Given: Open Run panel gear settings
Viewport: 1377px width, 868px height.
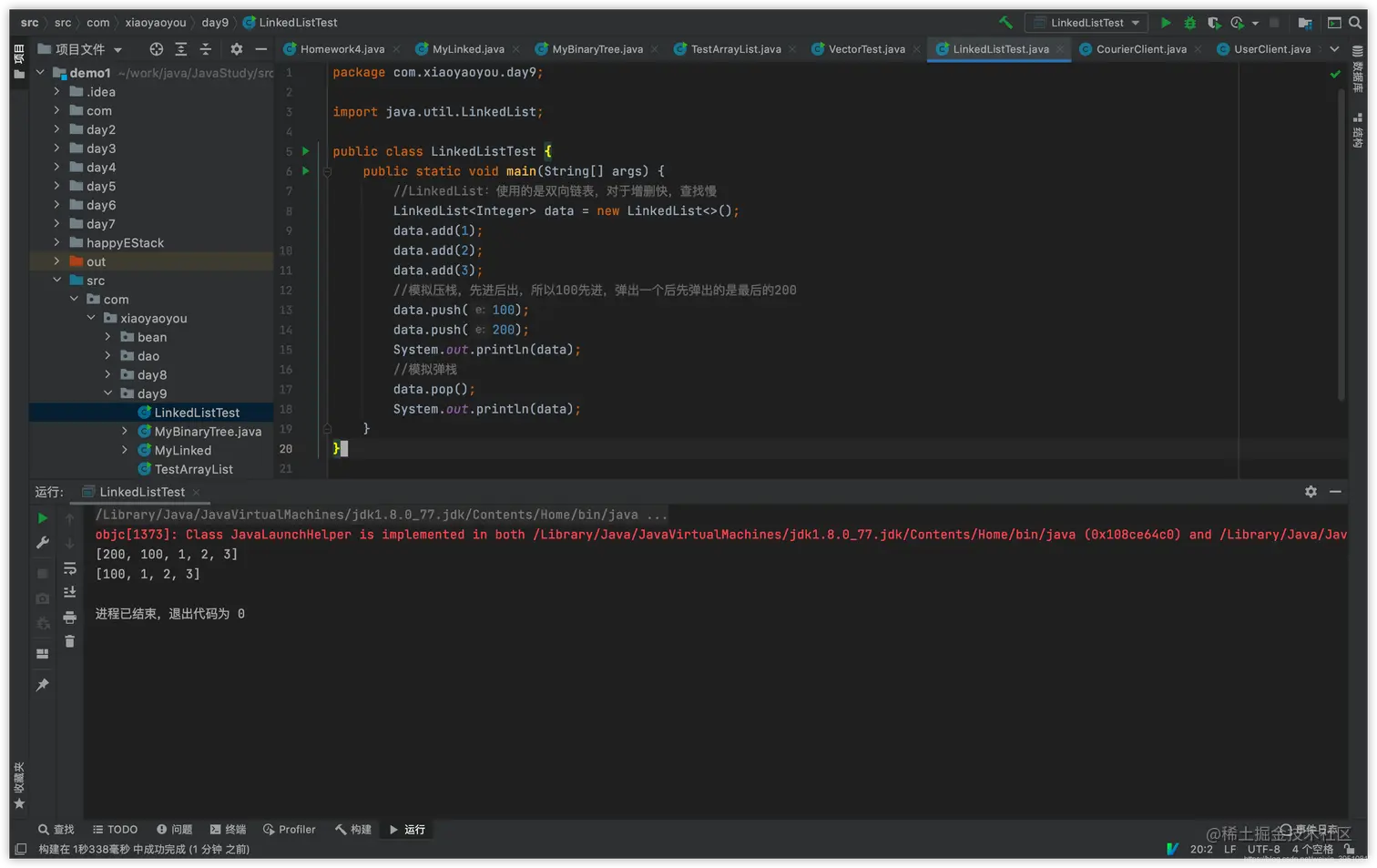Looking at the screenshot, I should [1311, 492].
